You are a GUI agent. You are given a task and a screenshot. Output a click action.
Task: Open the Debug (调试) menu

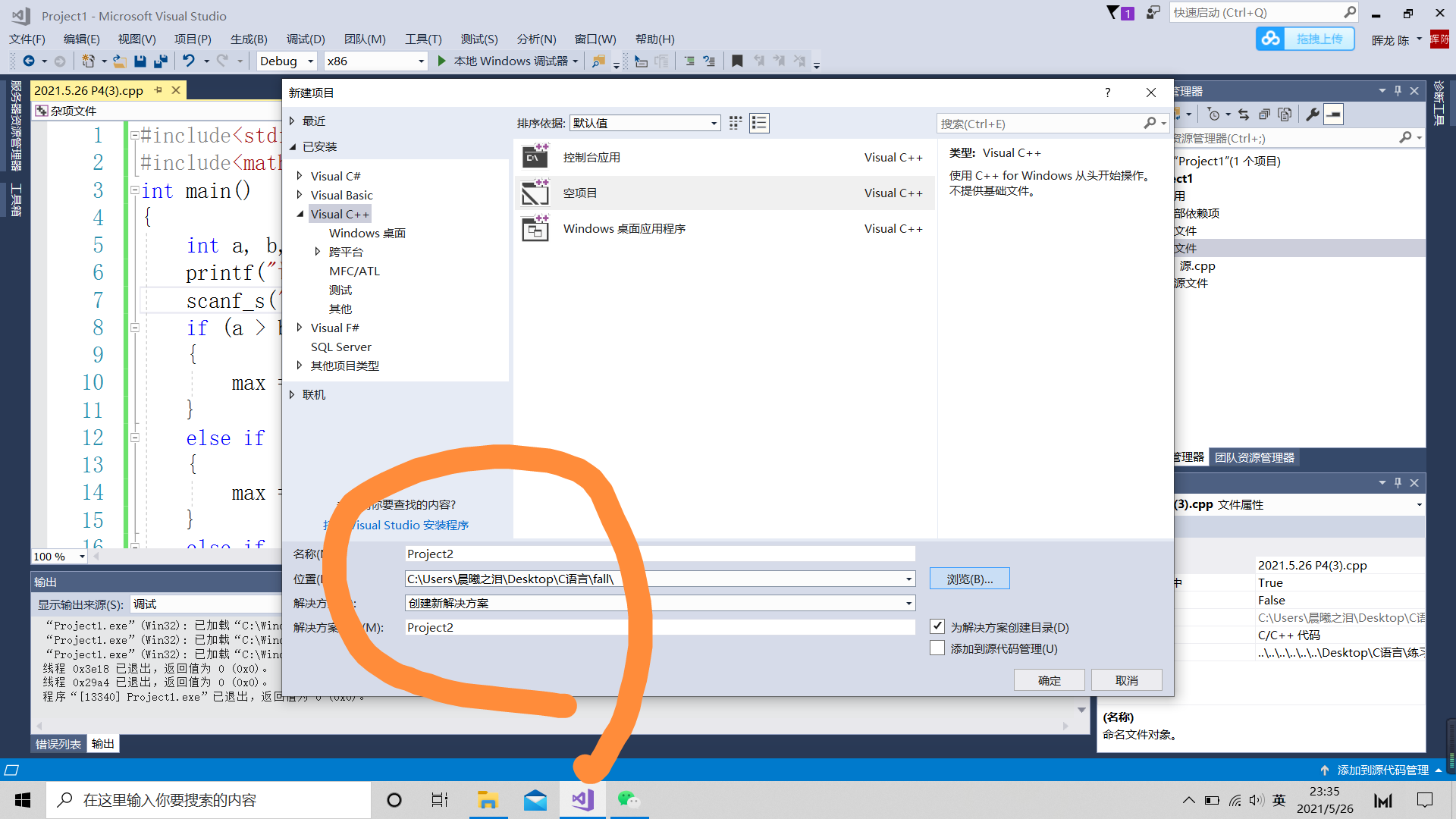[x=306, y=39]
